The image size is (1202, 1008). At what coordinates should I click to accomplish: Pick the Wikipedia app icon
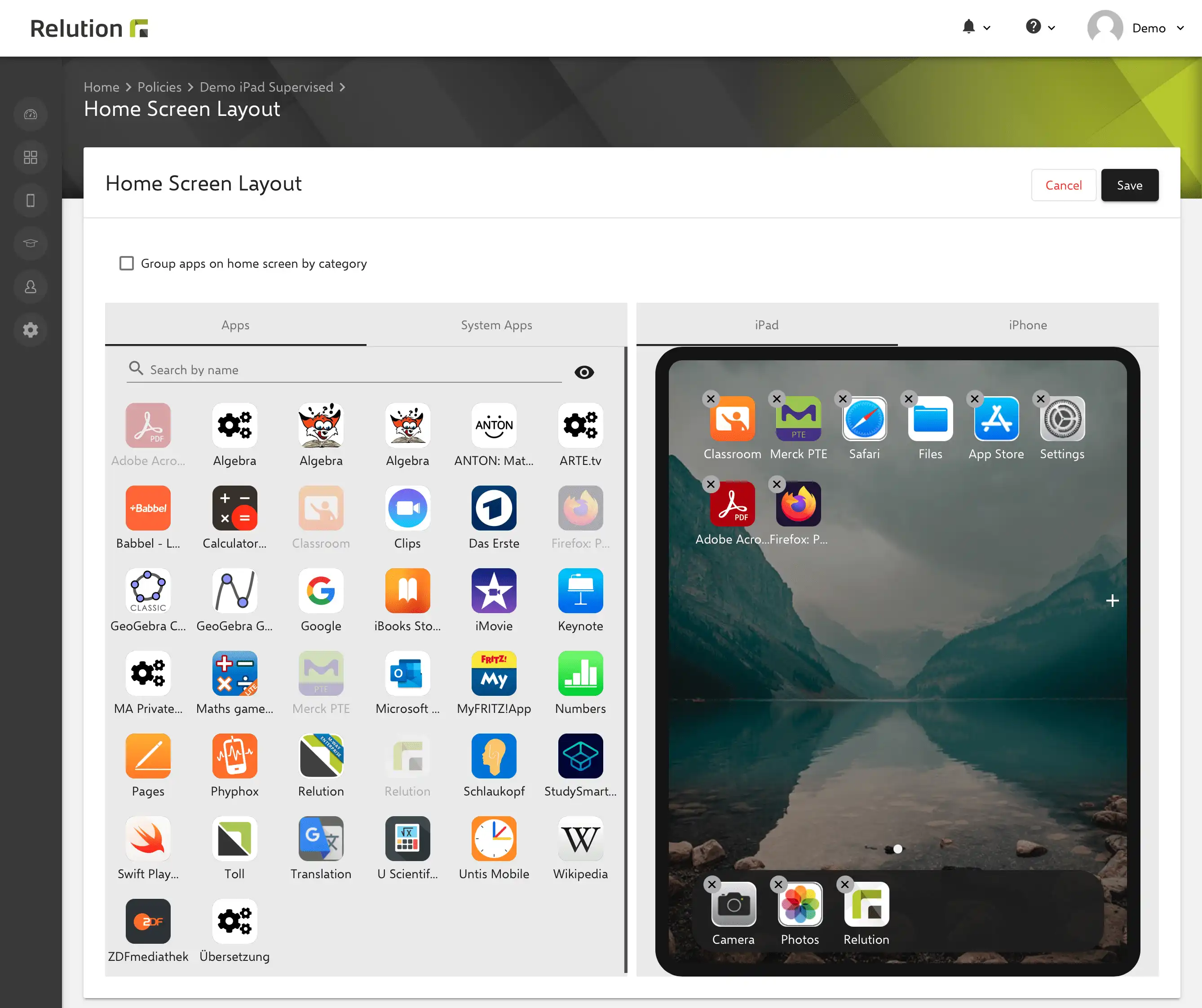[580, 839]
